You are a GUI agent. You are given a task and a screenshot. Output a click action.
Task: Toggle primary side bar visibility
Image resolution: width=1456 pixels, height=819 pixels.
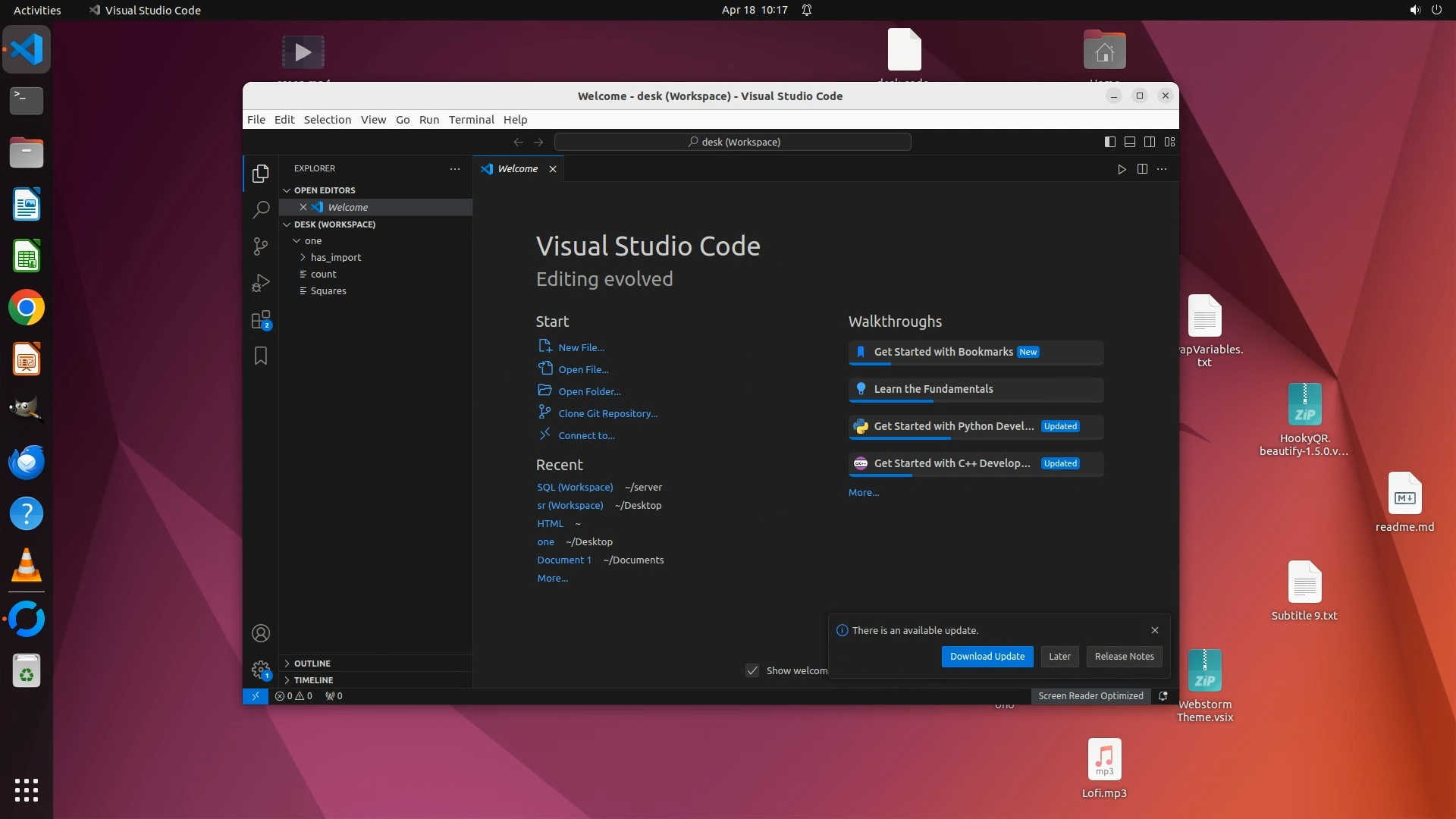(1109, 142)
